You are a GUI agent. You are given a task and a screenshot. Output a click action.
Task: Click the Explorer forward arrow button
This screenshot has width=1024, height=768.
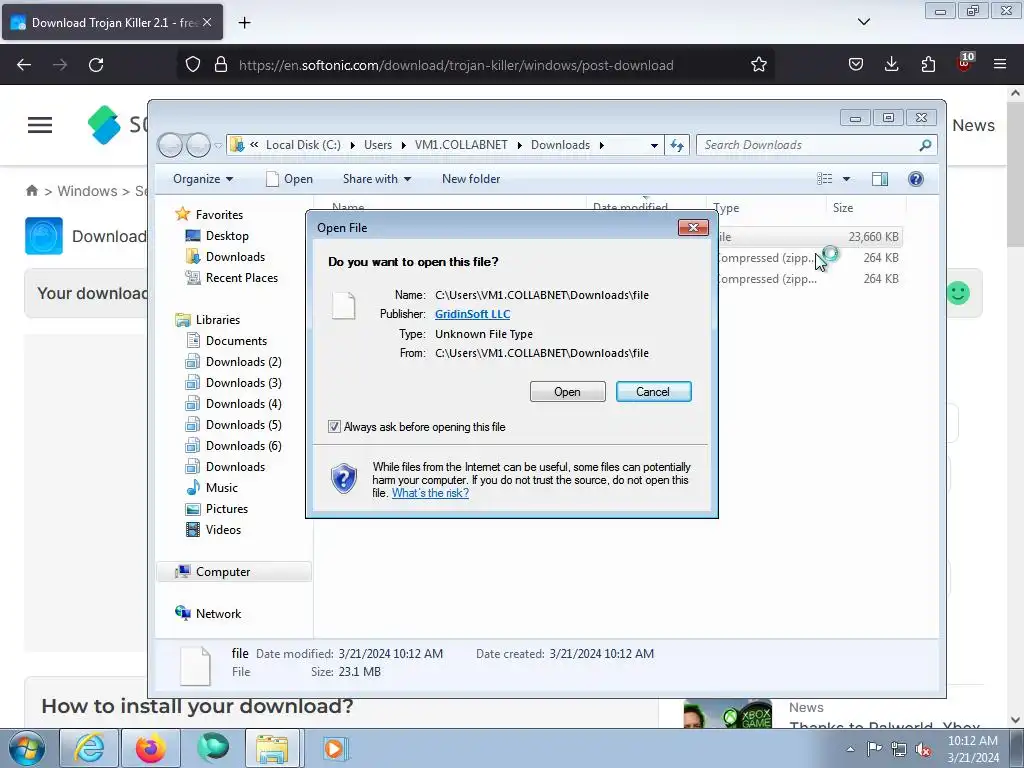click(199, 145)
